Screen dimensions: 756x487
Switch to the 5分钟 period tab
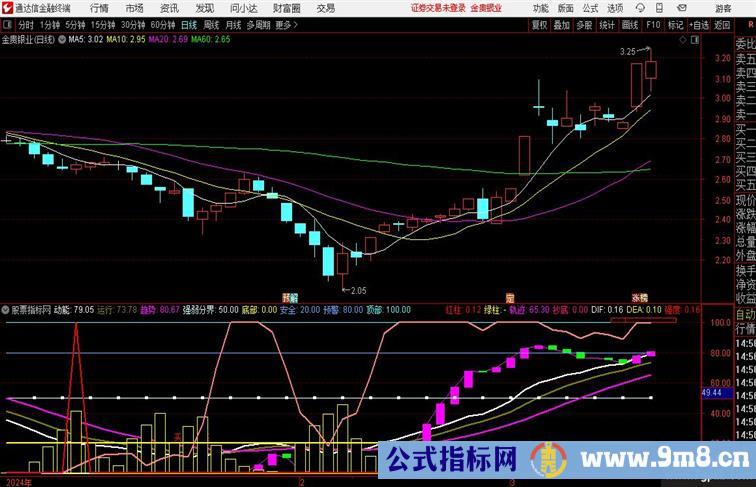(75, 25)
